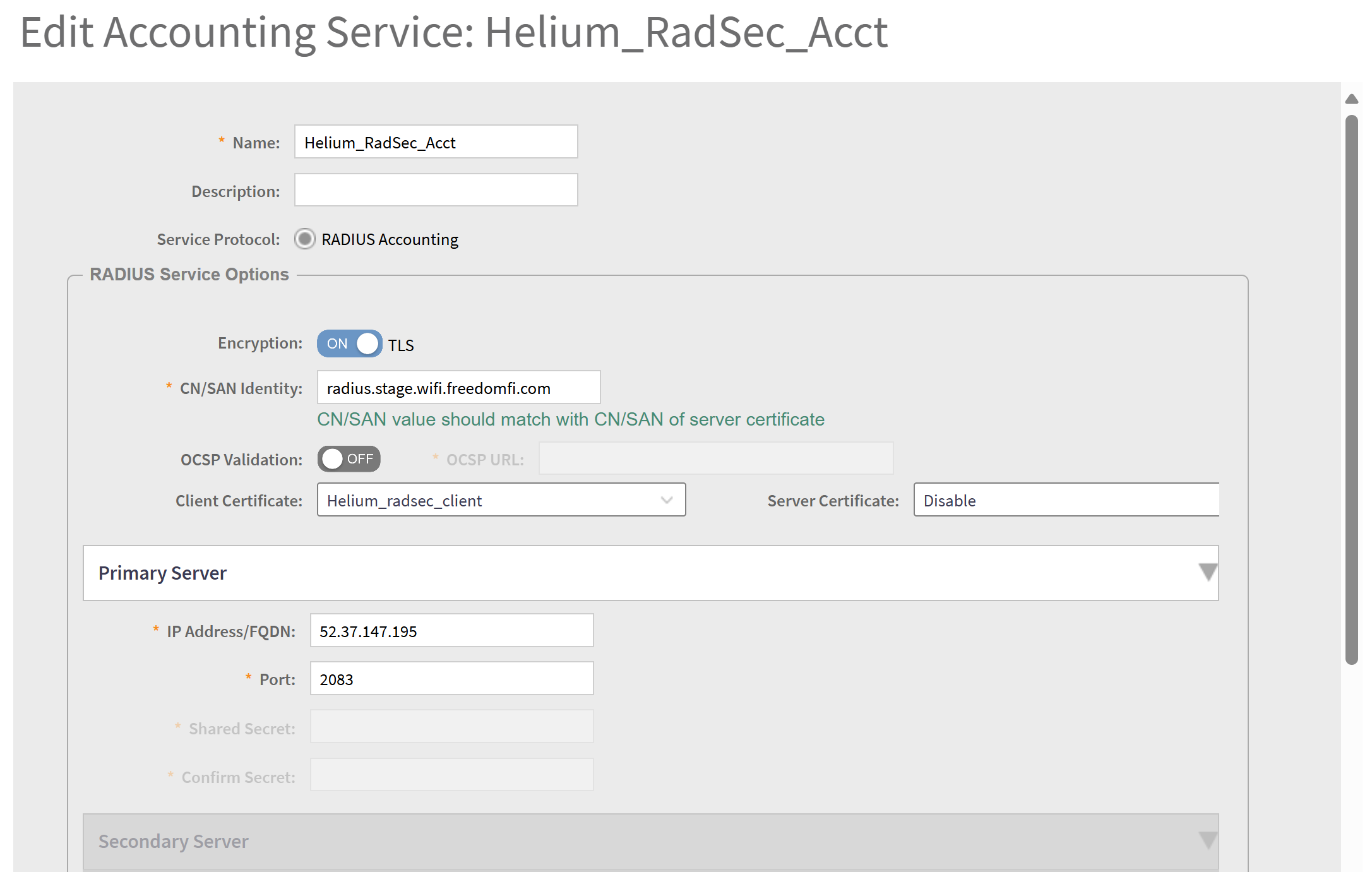Click the Name input field
1372x872 pixels.
click(x=436, y=142)
